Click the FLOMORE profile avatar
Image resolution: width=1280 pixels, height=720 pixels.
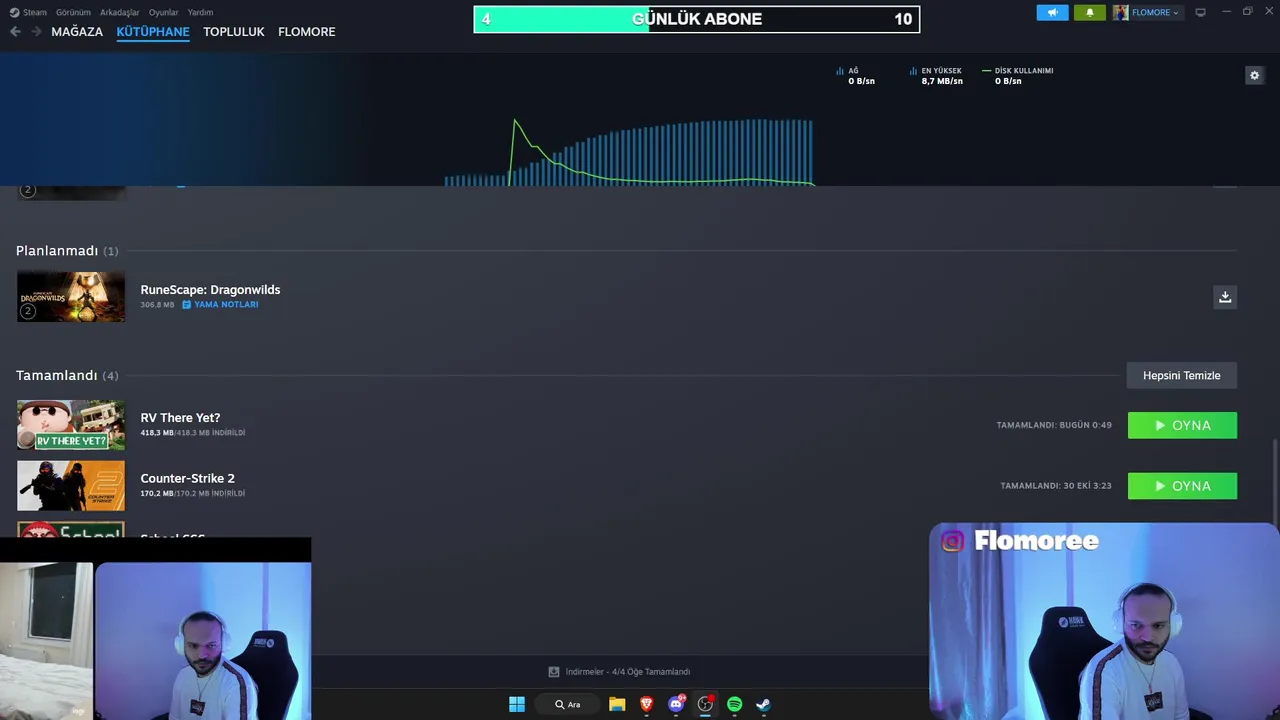1120,12
